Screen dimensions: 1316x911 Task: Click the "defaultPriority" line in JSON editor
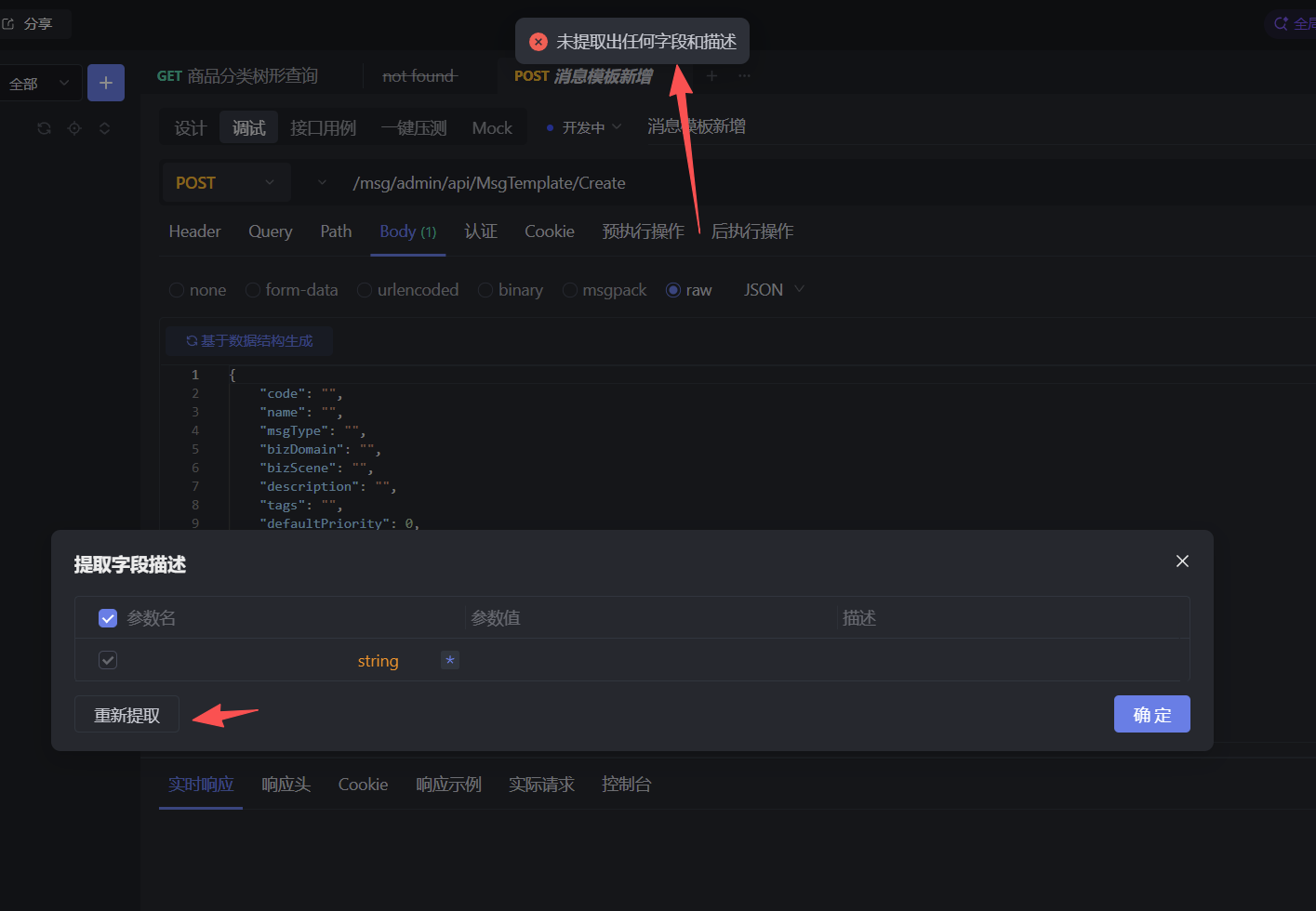(339, 523)
